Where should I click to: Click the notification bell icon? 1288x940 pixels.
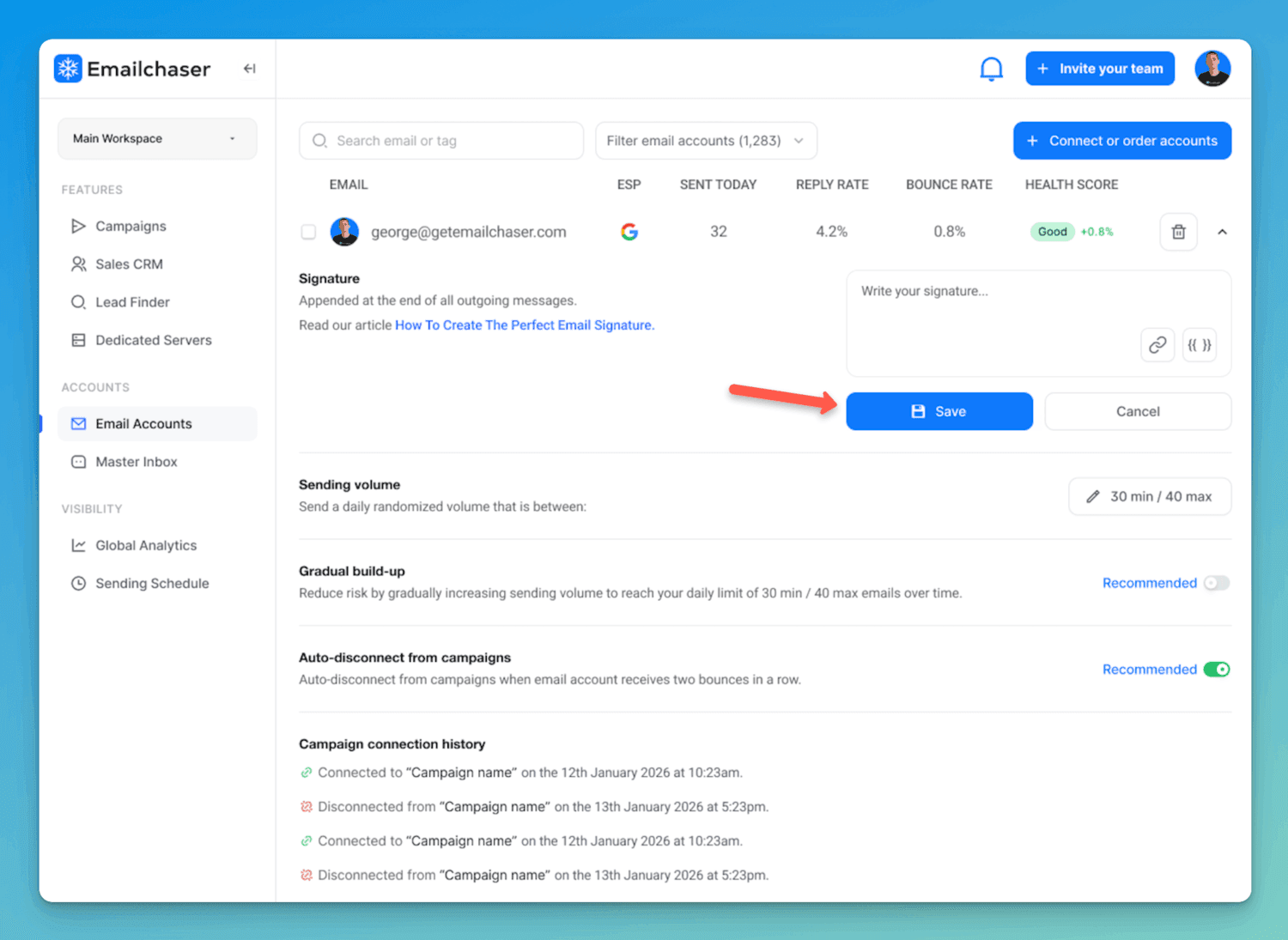point(991,69)
